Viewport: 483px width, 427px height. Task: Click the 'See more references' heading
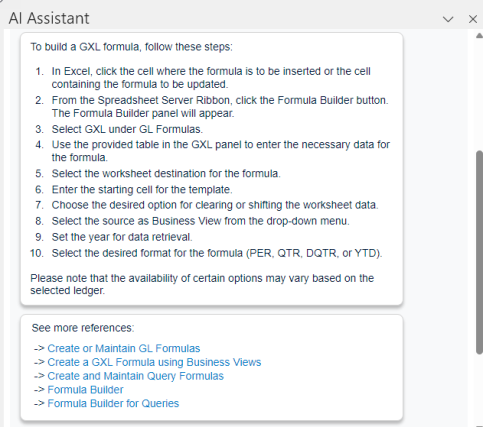pyautogui.click(x=83, y=328)
